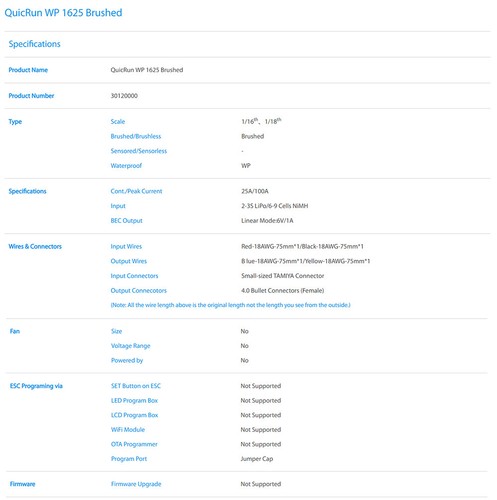Click the BEC Output label

click(x=126, y=221)
